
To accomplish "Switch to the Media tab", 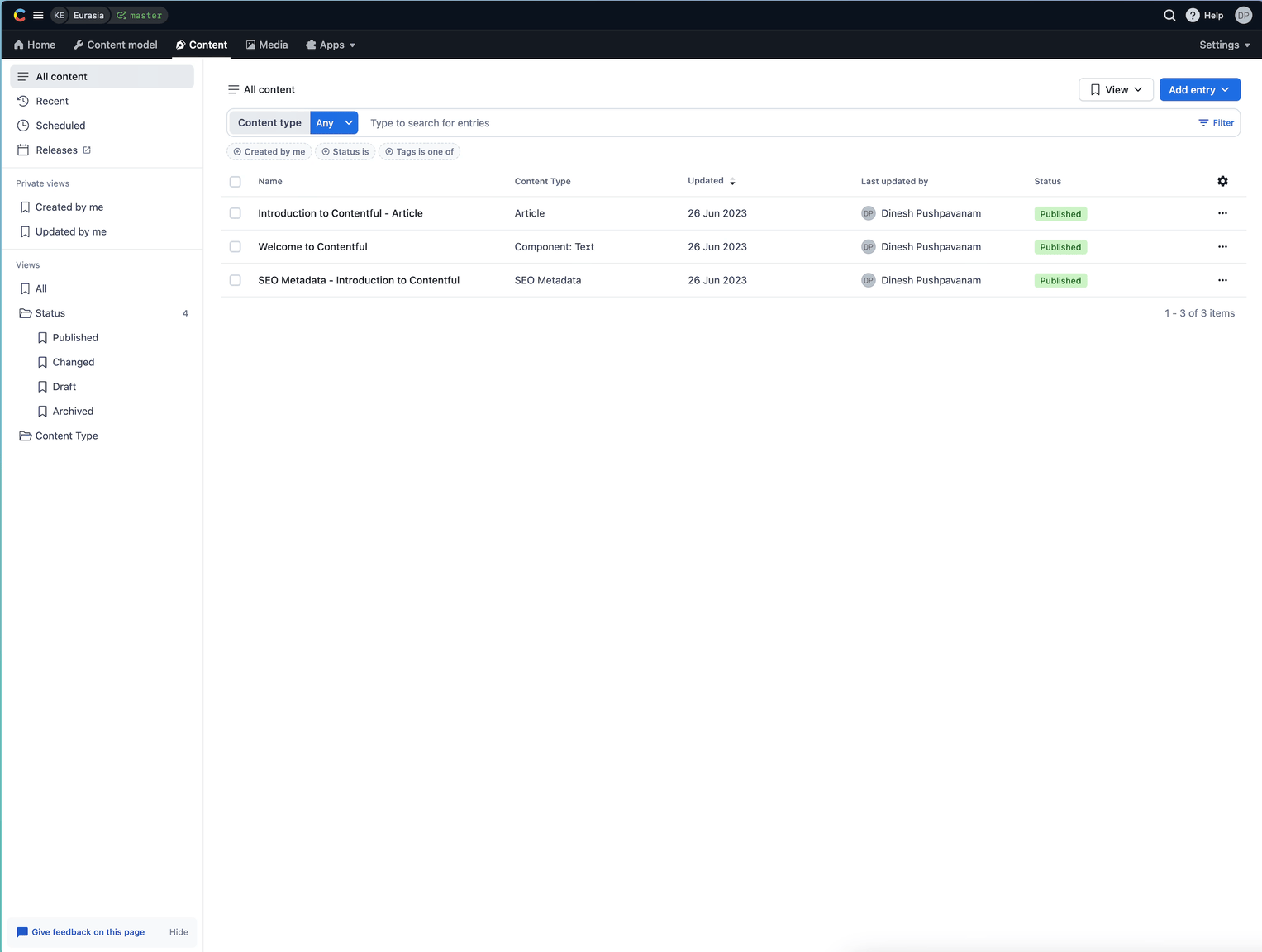I will (x=267, y=45).
